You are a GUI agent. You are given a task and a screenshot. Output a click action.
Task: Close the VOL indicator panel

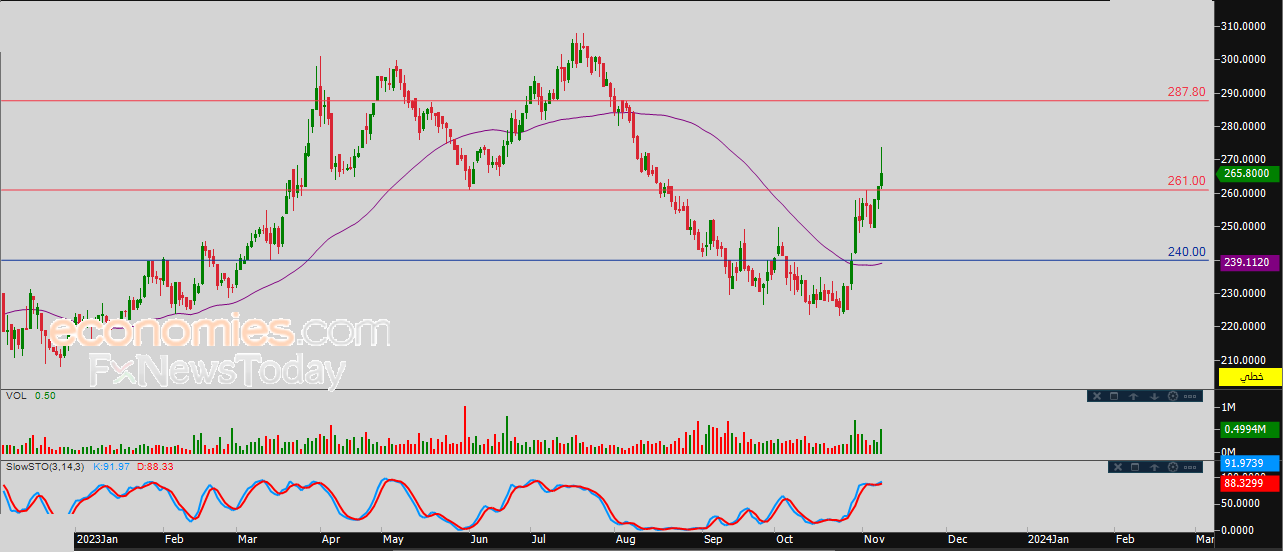[x=1096, y=396]
